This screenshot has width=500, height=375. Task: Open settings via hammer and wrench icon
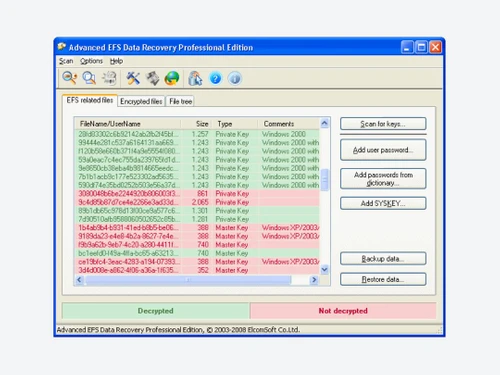(x=133, y=78)
